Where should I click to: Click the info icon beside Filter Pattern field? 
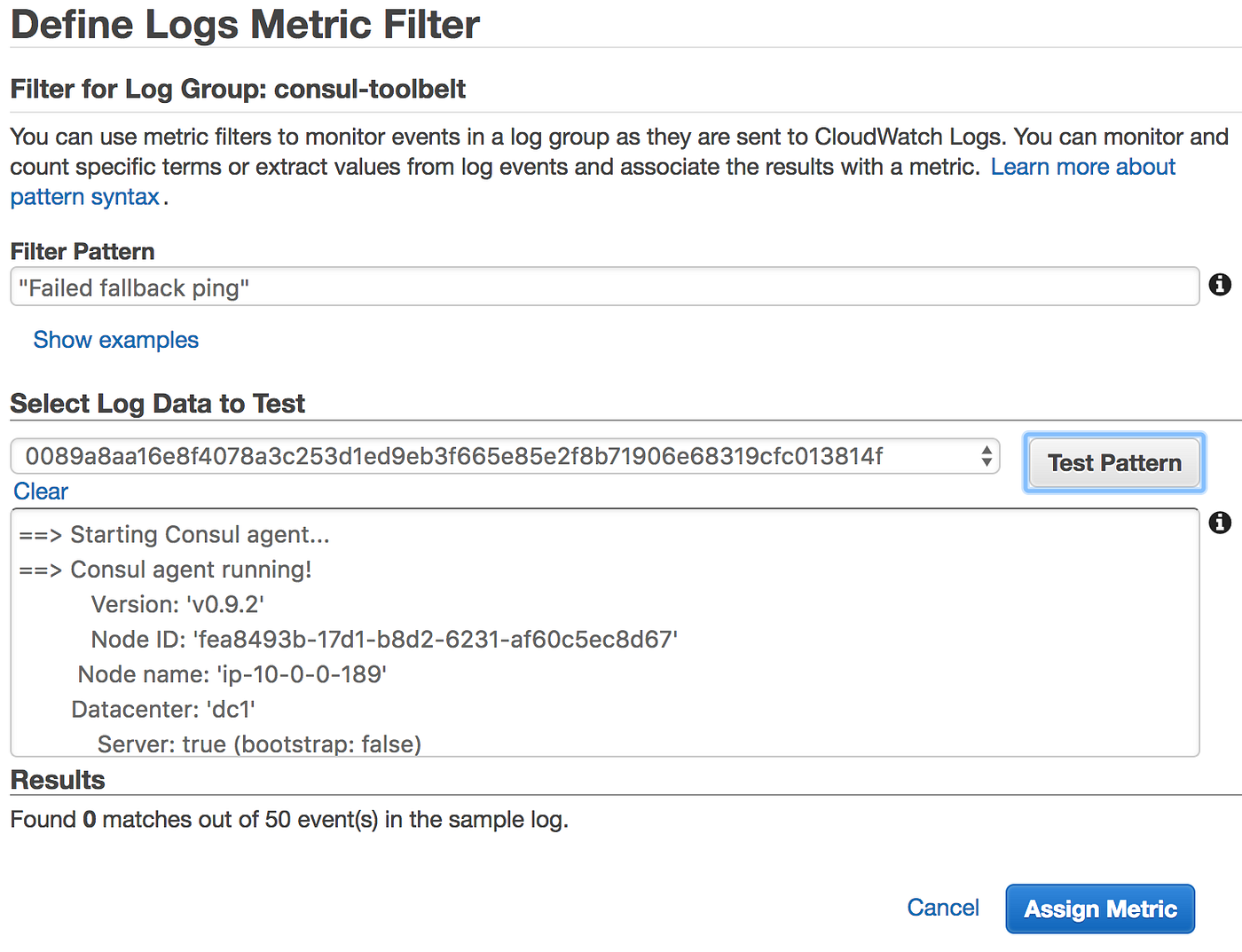(x=1220, y=285)
